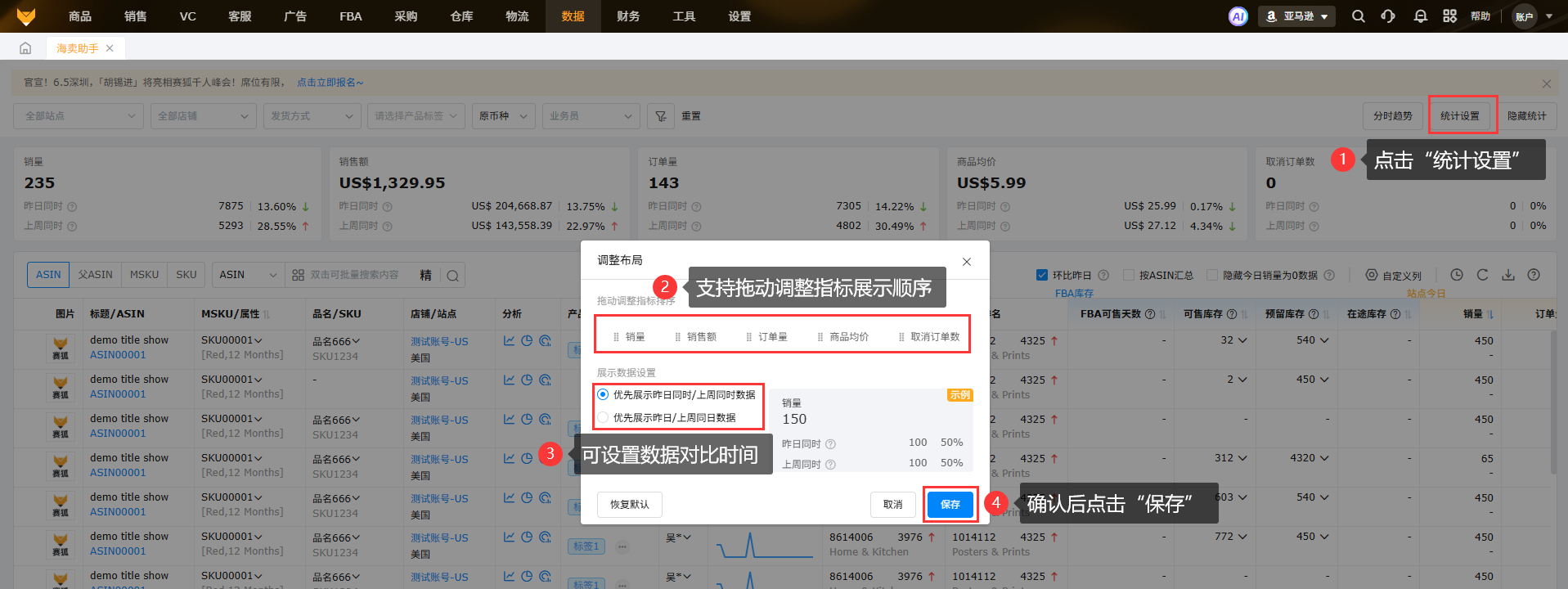The image size is (1568, 589).
Task: Select 优先展示昨日同时/上周同时数据 option
Action: [x=603, y=394]
